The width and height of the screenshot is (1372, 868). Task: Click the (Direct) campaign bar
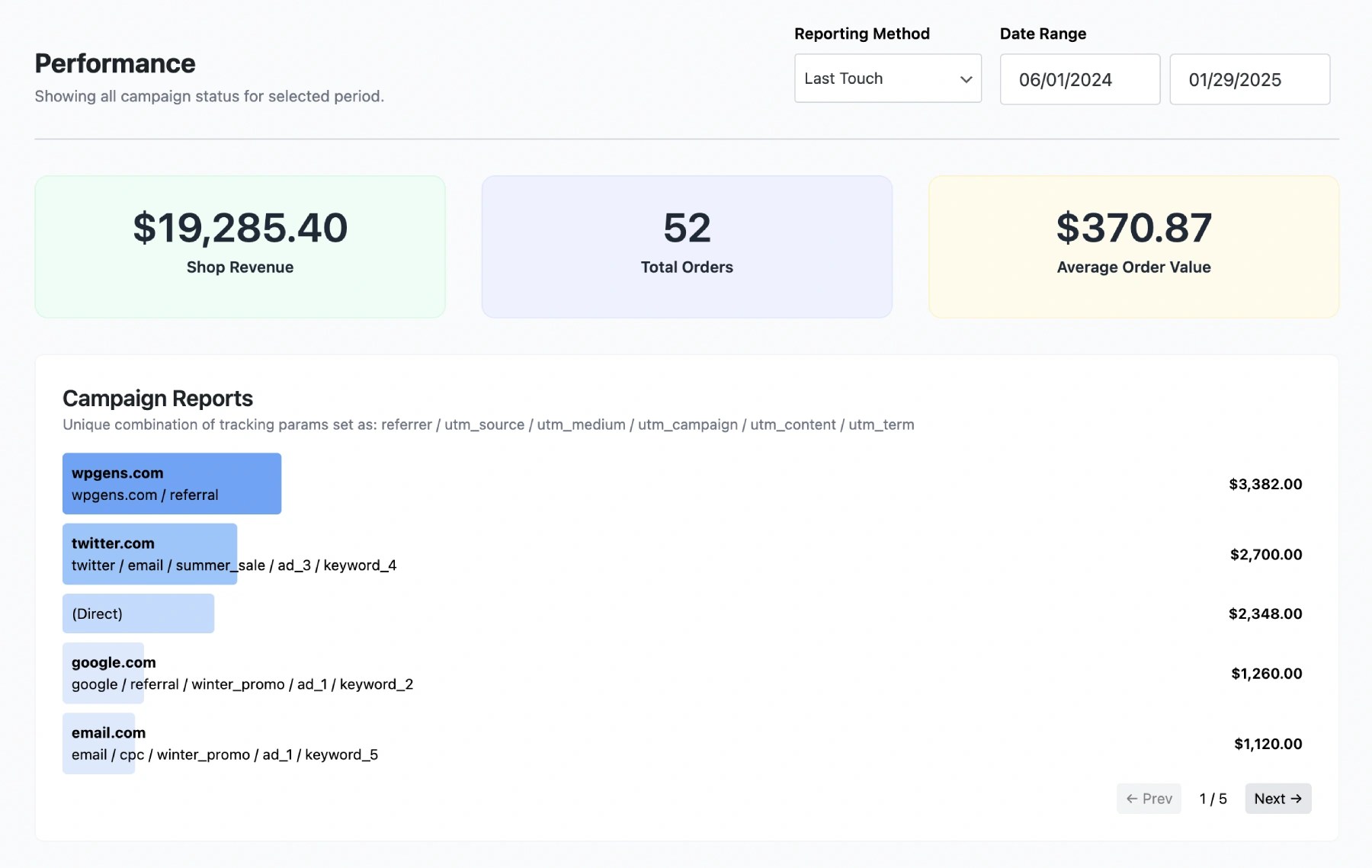click(x=138, y=613)
